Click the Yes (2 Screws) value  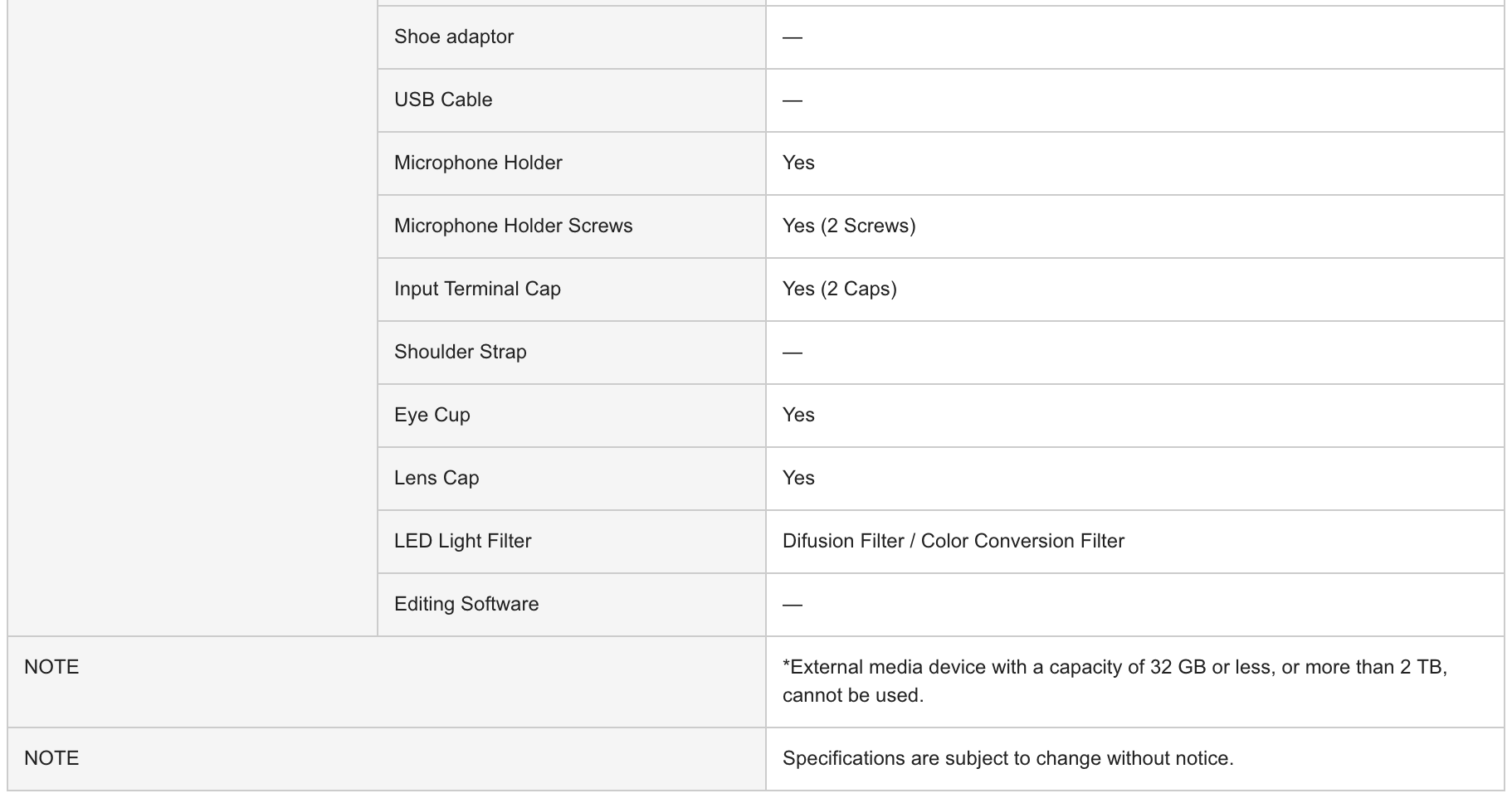849,226
